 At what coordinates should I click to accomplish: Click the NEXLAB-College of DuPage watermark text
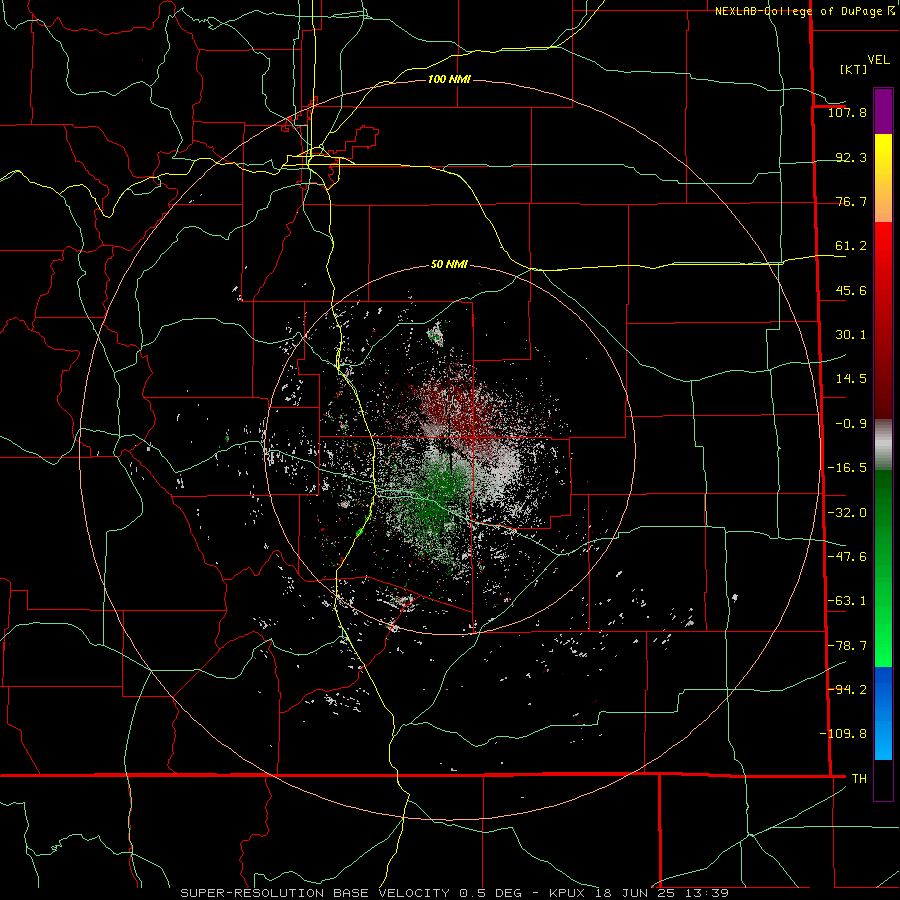pos(805,11)
